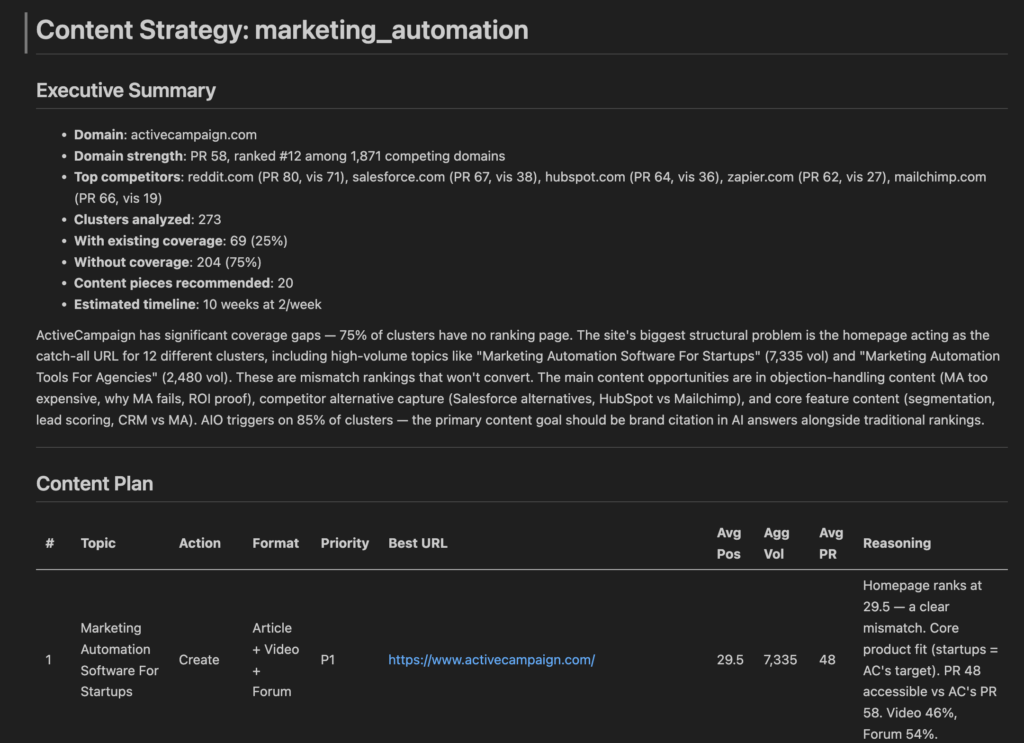Click the Executive Summary heading
This screenshot has height=743, width=1024.
(126, 90)
